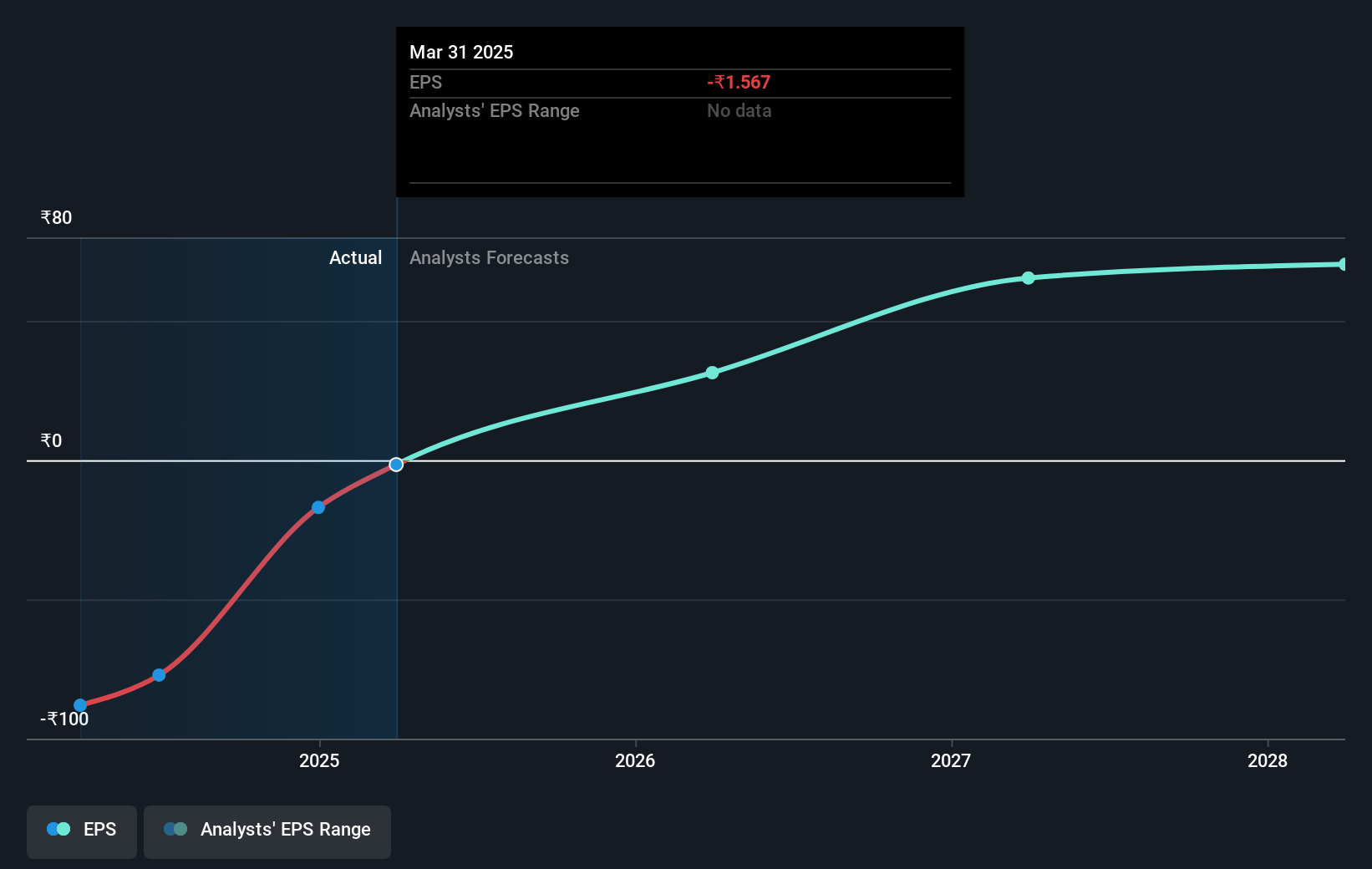Click the 2026 x-axis label
Viewport: 1372px width, 869px height.
[635, 760]
